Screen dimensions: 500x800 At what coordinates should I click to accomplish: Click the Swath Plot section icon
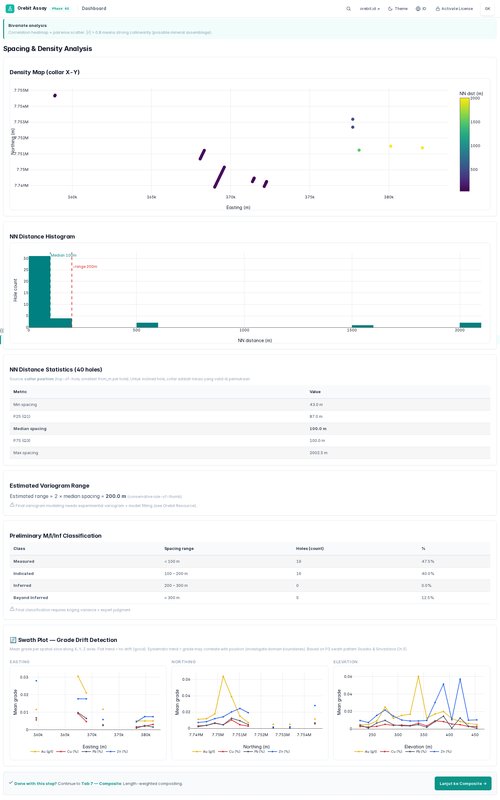pos(13,640)
